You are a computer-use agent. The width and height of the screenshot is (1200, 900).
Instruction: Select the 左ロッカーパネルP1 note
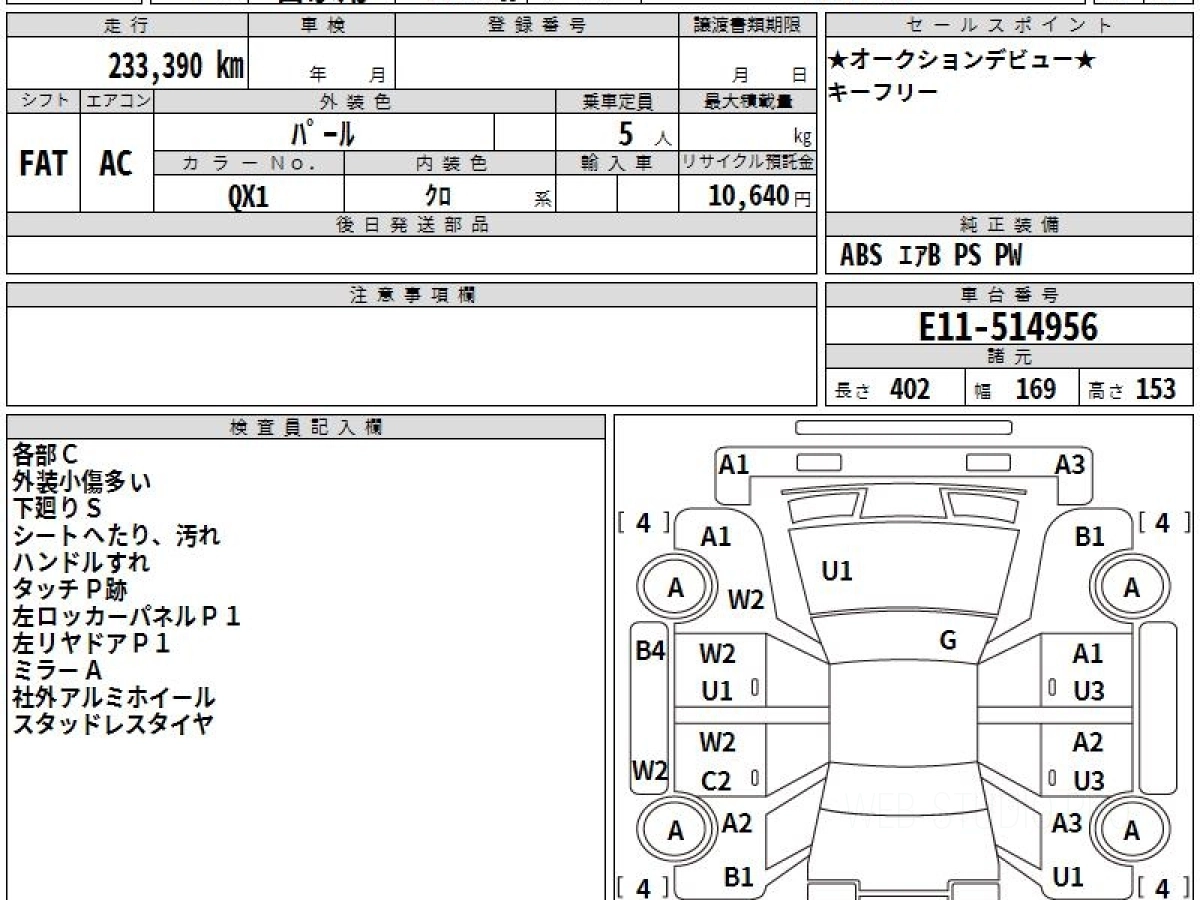click(127, 616)
